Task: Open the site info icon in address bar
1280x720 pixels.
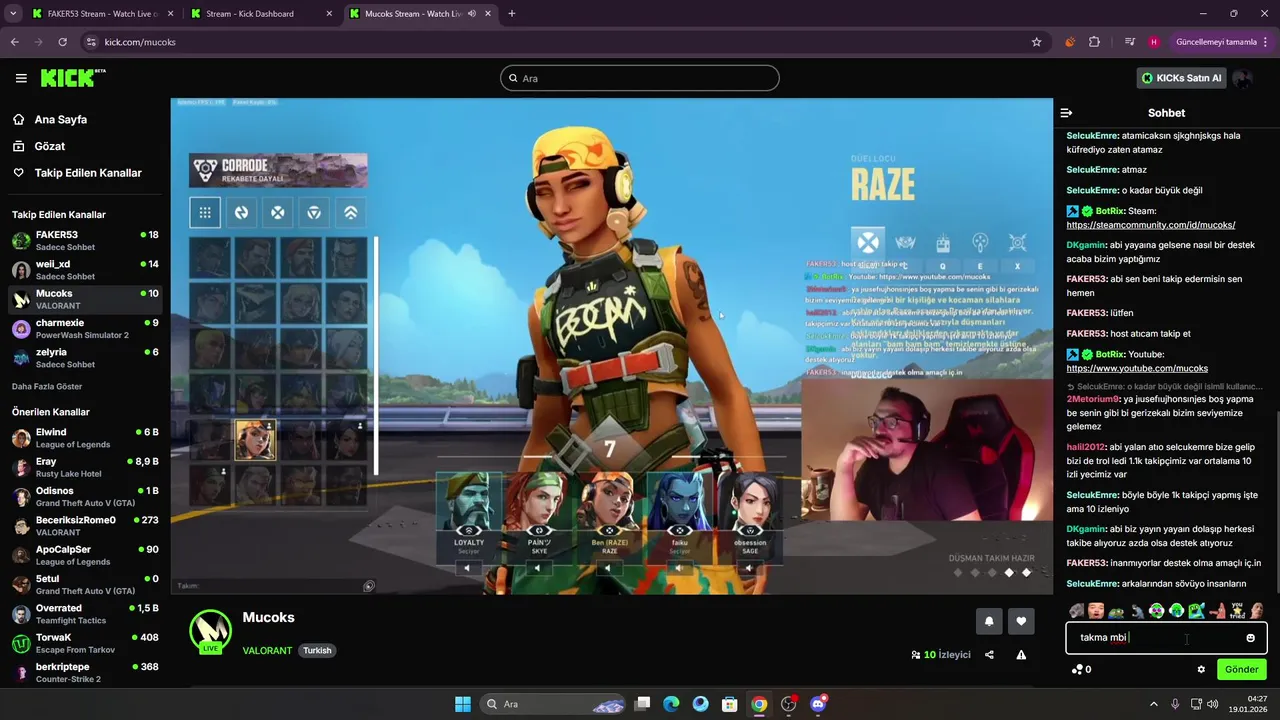Action: pyautogui.click(x=91, y=42)
